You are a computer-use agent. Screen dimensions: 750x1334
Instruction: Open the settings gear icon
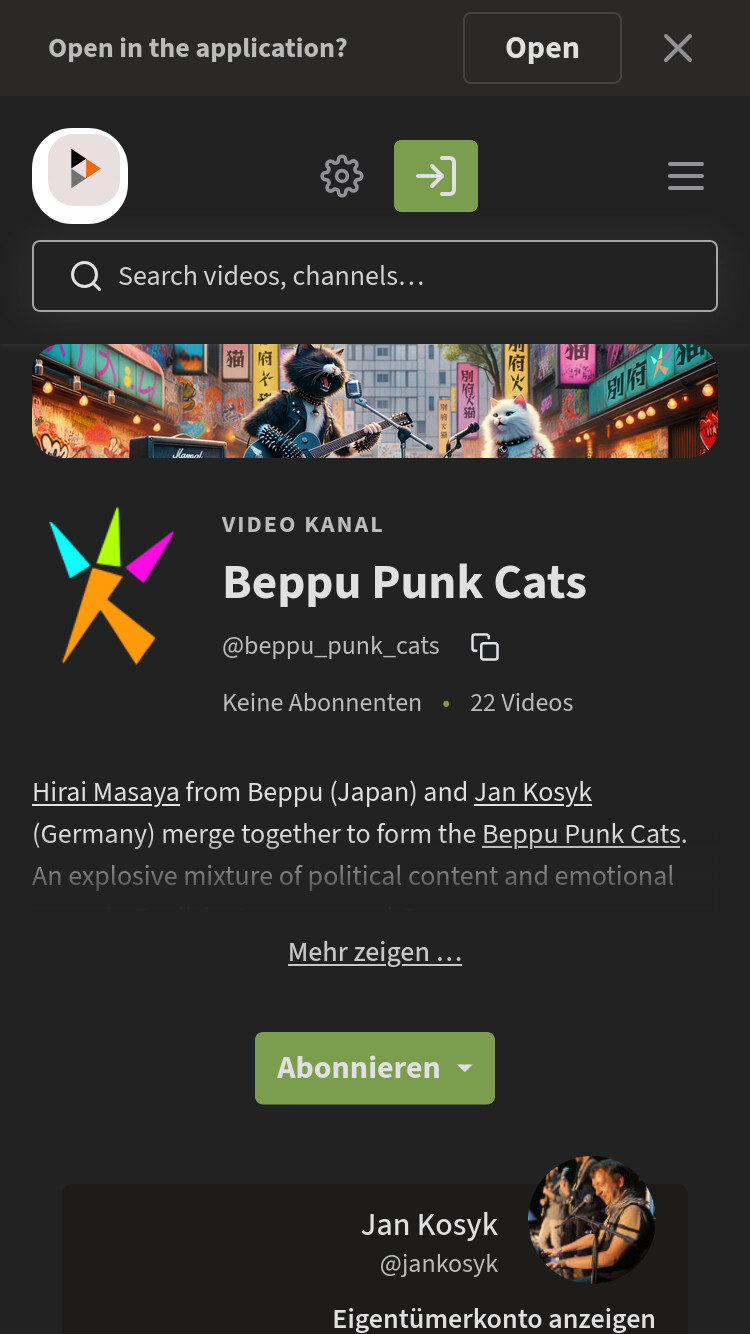pyautogui.click(x=342, y=176)
